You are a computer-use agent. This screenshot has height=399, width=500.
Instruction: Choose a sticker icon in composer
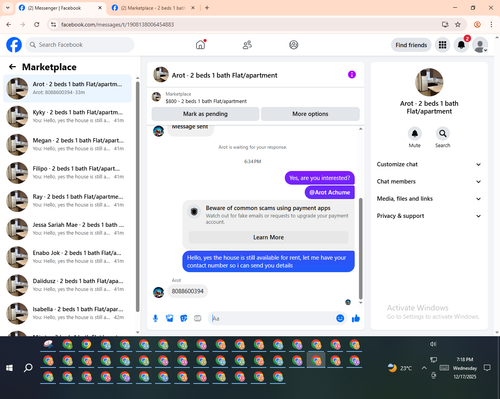coord(184,318)
